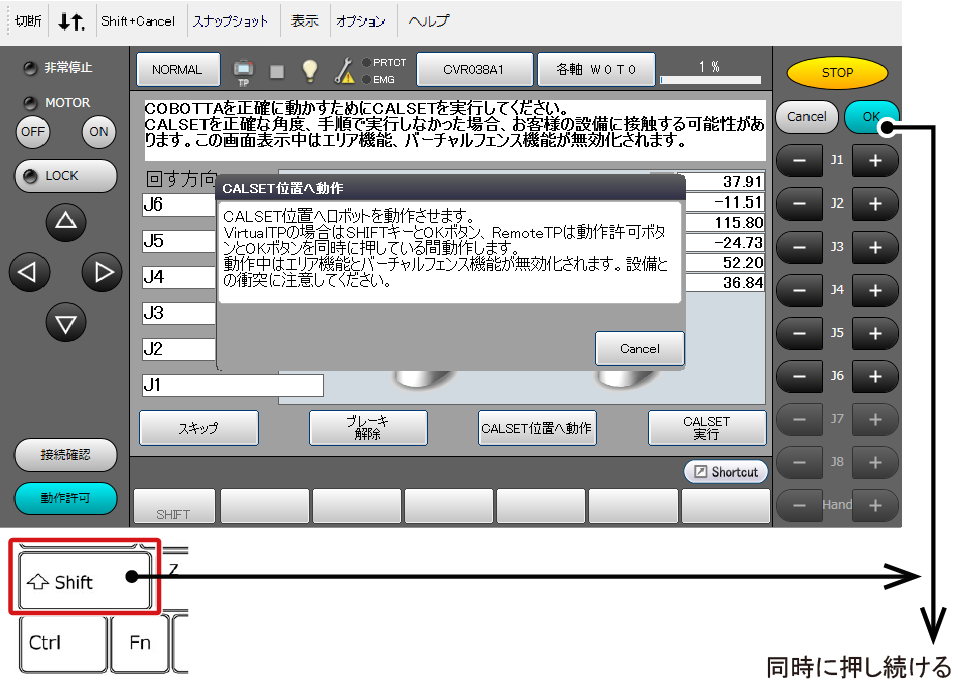Turn the MOTOR OFF
Viewport: 958px width, 695px height.
point(33,131)
